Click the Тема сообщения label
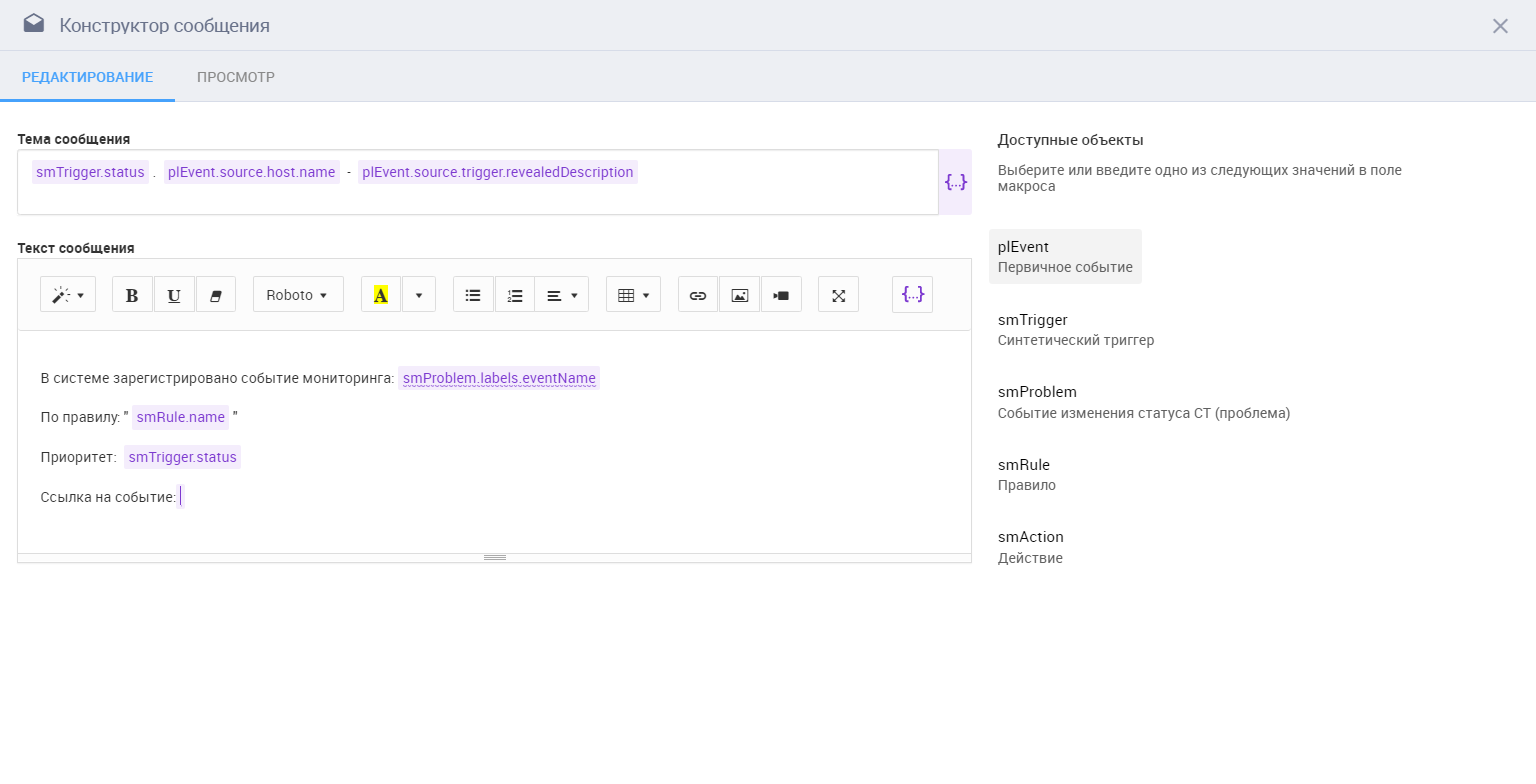Image resolution: width=1536 pixels, height=784 pixels. tap(74, 139)
